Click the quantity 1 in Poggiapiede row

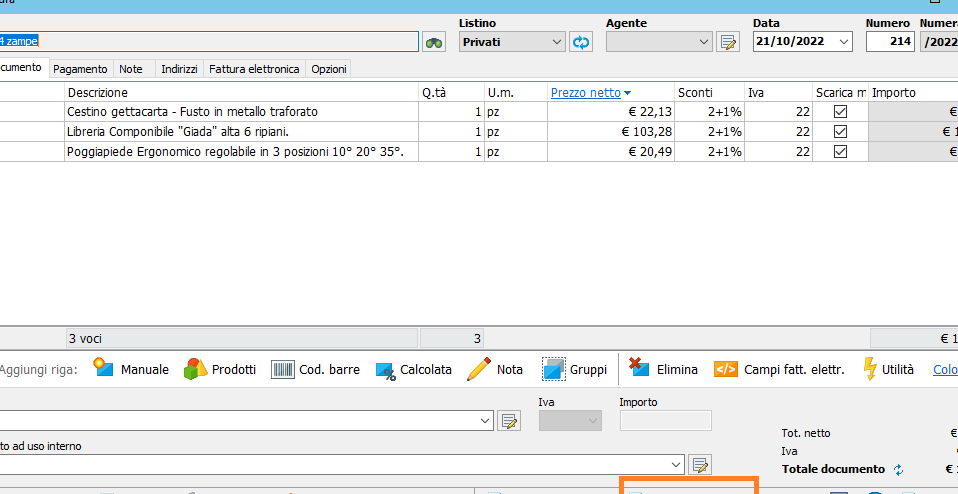coord(452,151)
